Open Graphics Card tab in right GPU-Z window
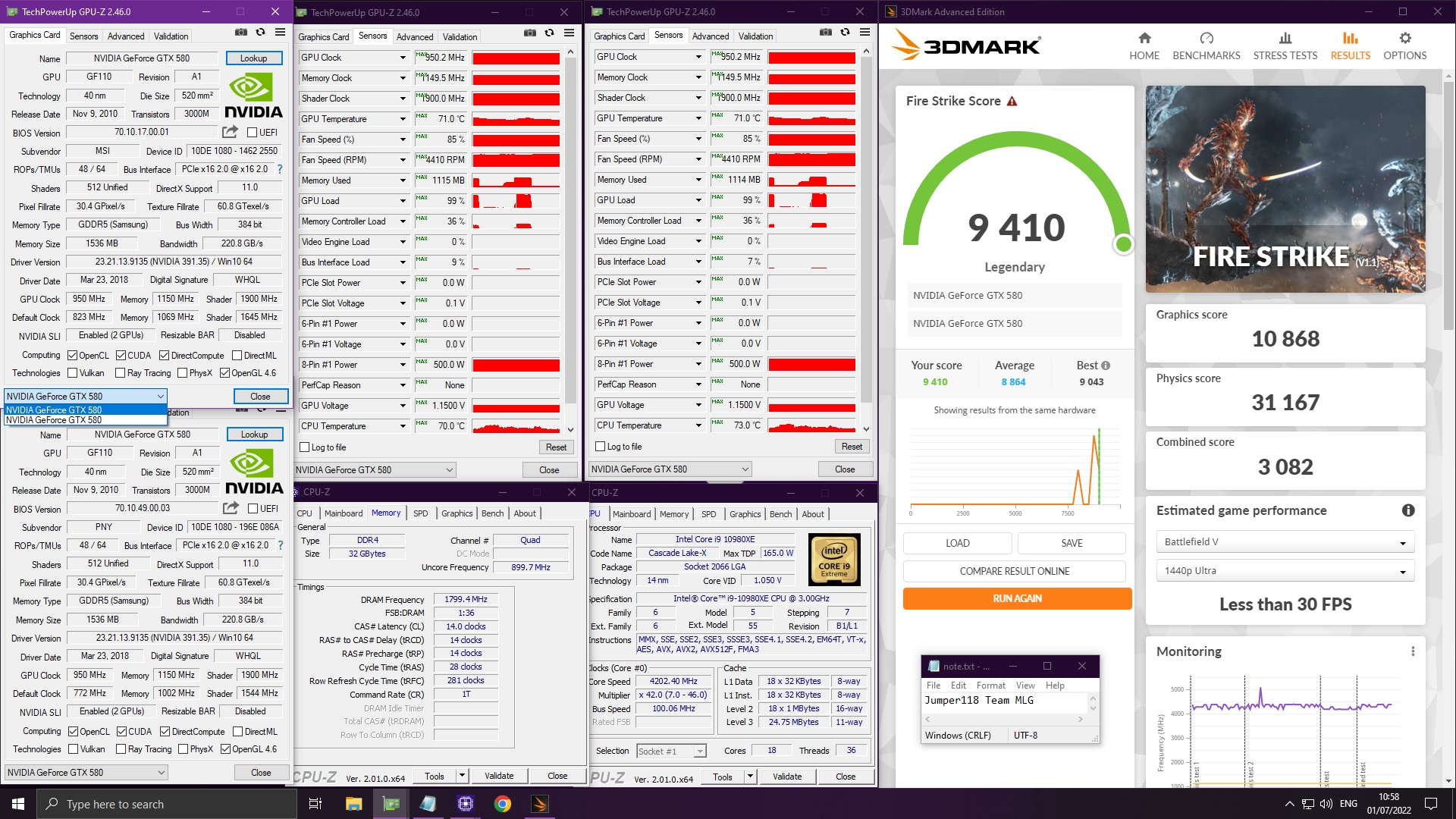This screenshot has width=1456, height=819. point(620,36)
